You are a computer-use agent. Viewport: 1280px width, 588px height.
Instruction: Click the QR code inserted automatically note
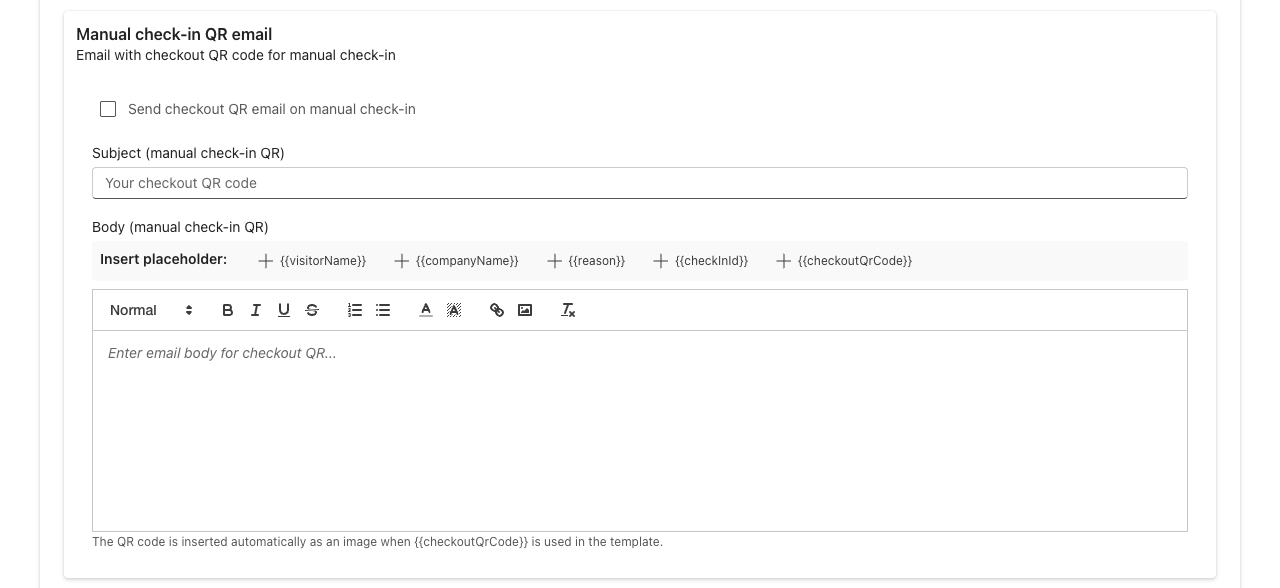[x=377, y=542]
